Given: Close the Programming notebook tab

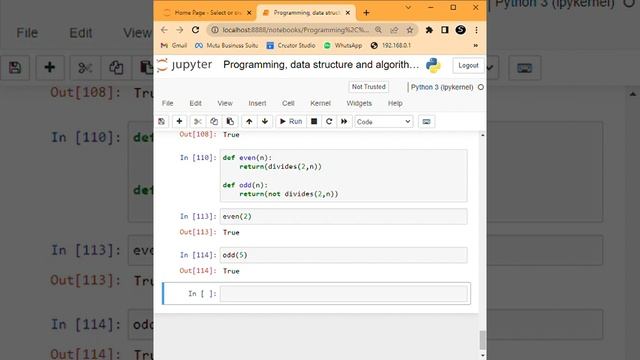Looking at the screenshot, I should pyautogui.click(x=348, y=13).
